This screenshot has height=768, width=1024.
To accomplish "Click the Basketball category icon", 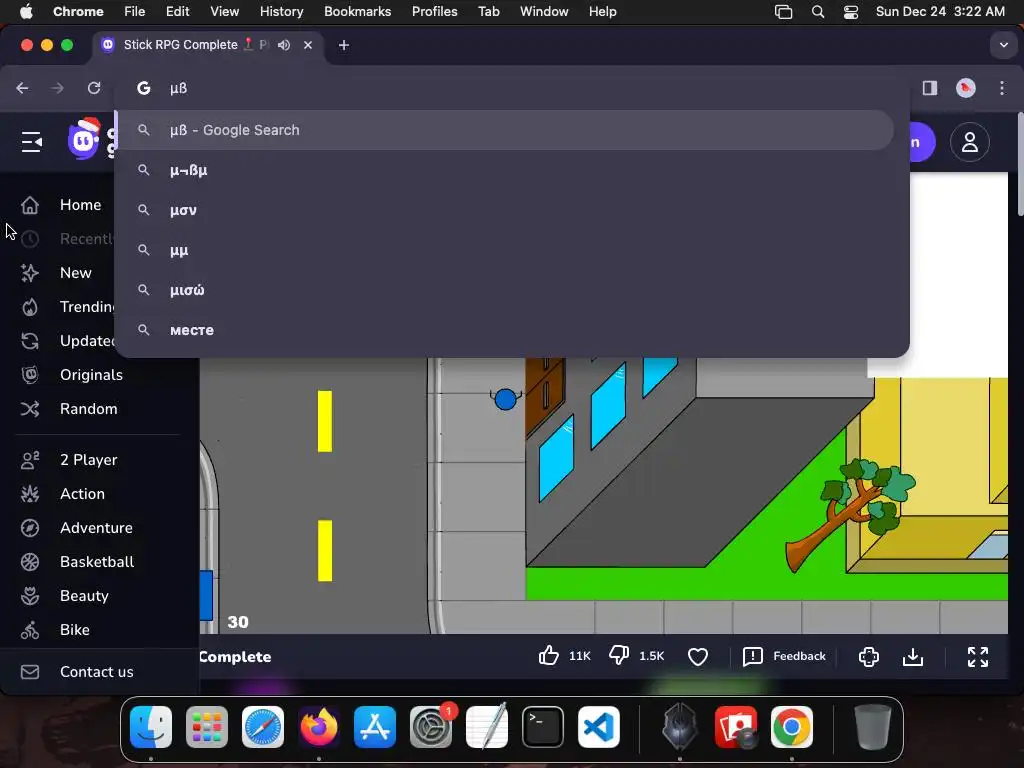I will [30, 562].
